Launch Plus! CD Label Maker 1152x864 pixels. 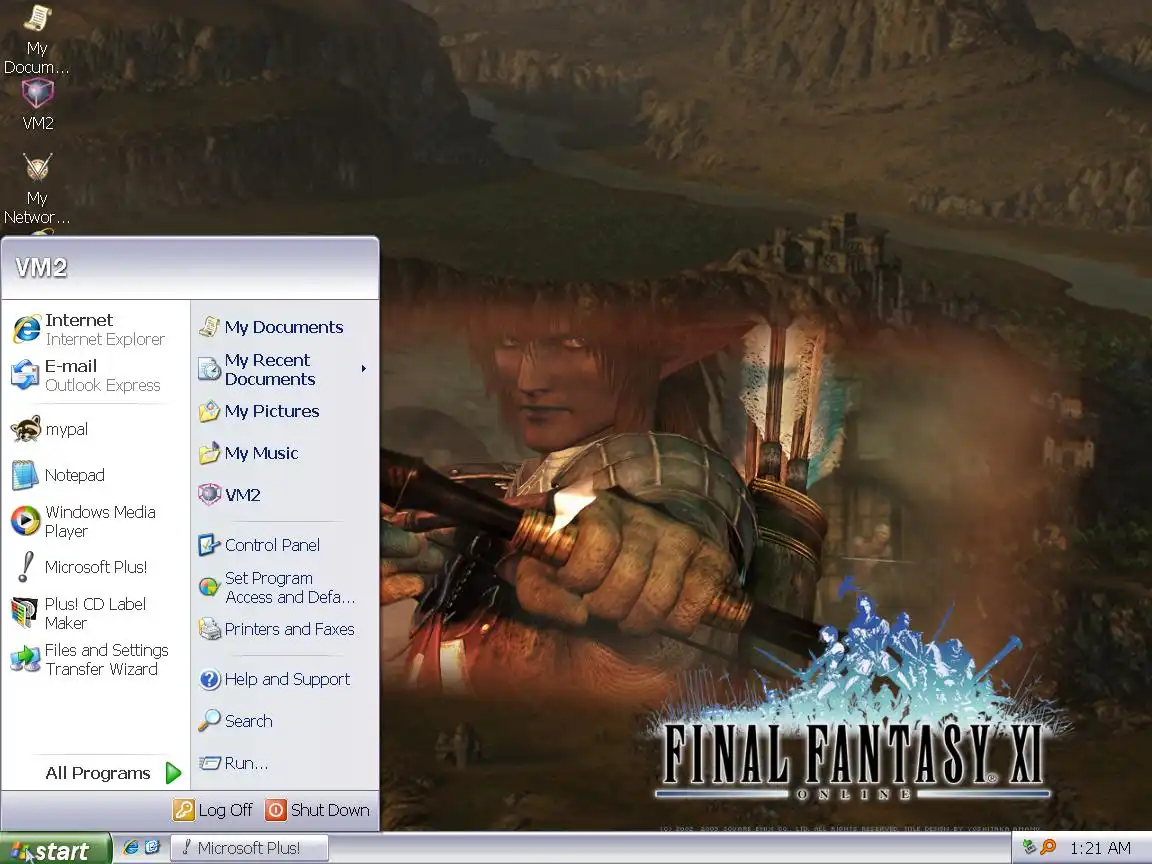pyautogui.click(x=96, y=613)
